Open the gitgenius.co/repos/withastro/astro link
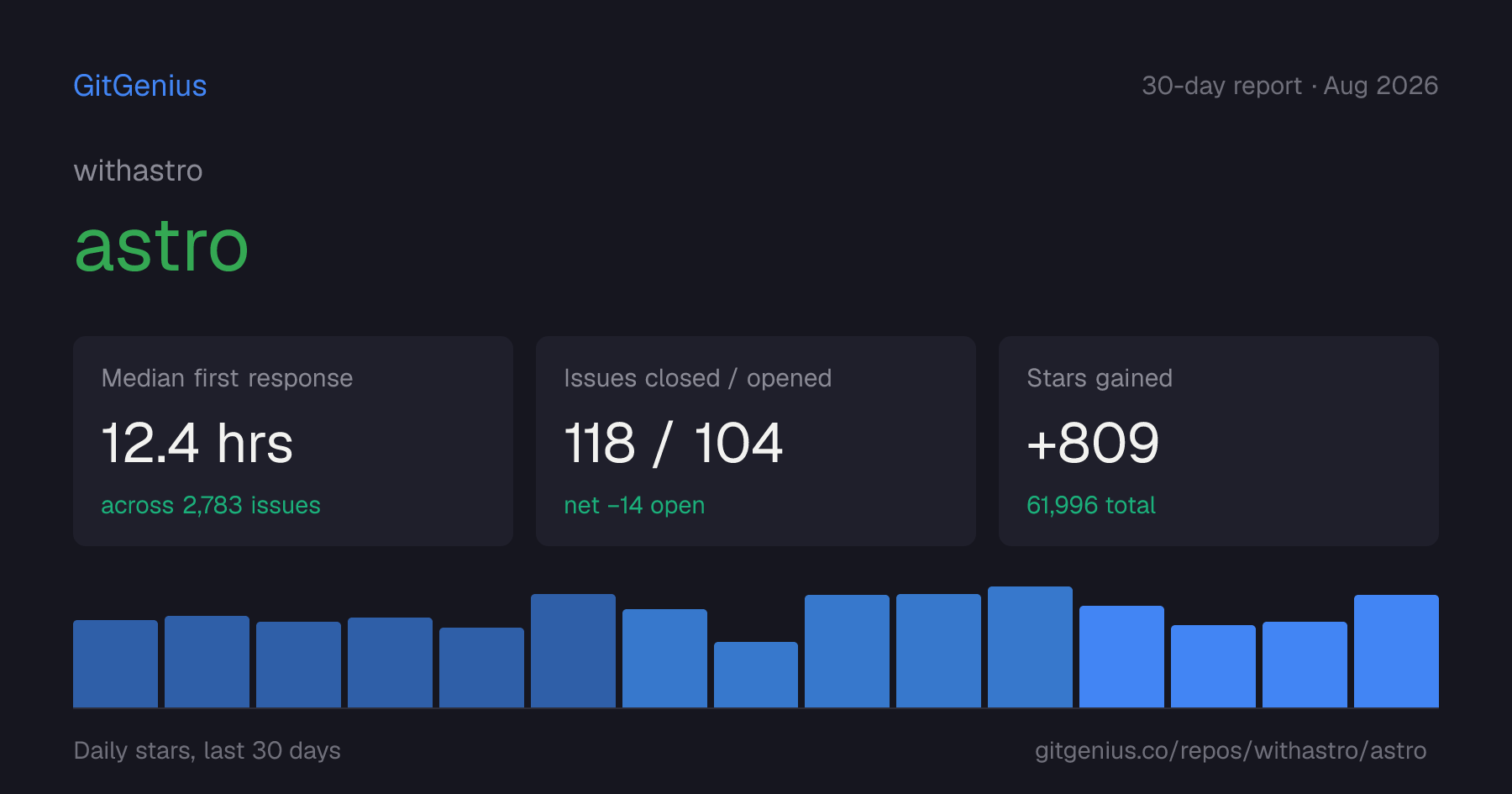 click(1231, 750)
